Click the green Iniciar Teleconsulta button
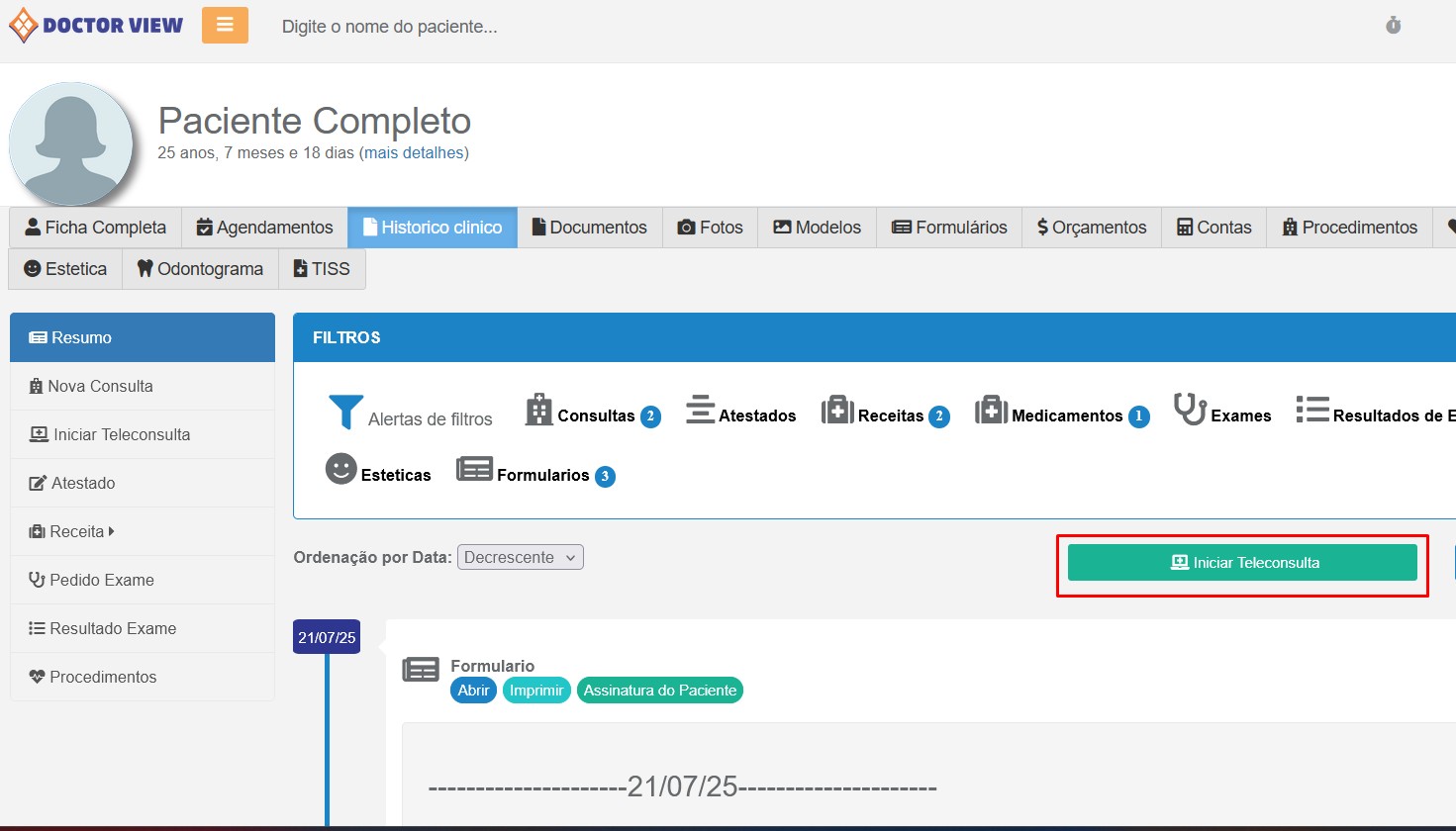Image resolution: width=1456 pixels, height=831 pixels. tap(1242, 563)
